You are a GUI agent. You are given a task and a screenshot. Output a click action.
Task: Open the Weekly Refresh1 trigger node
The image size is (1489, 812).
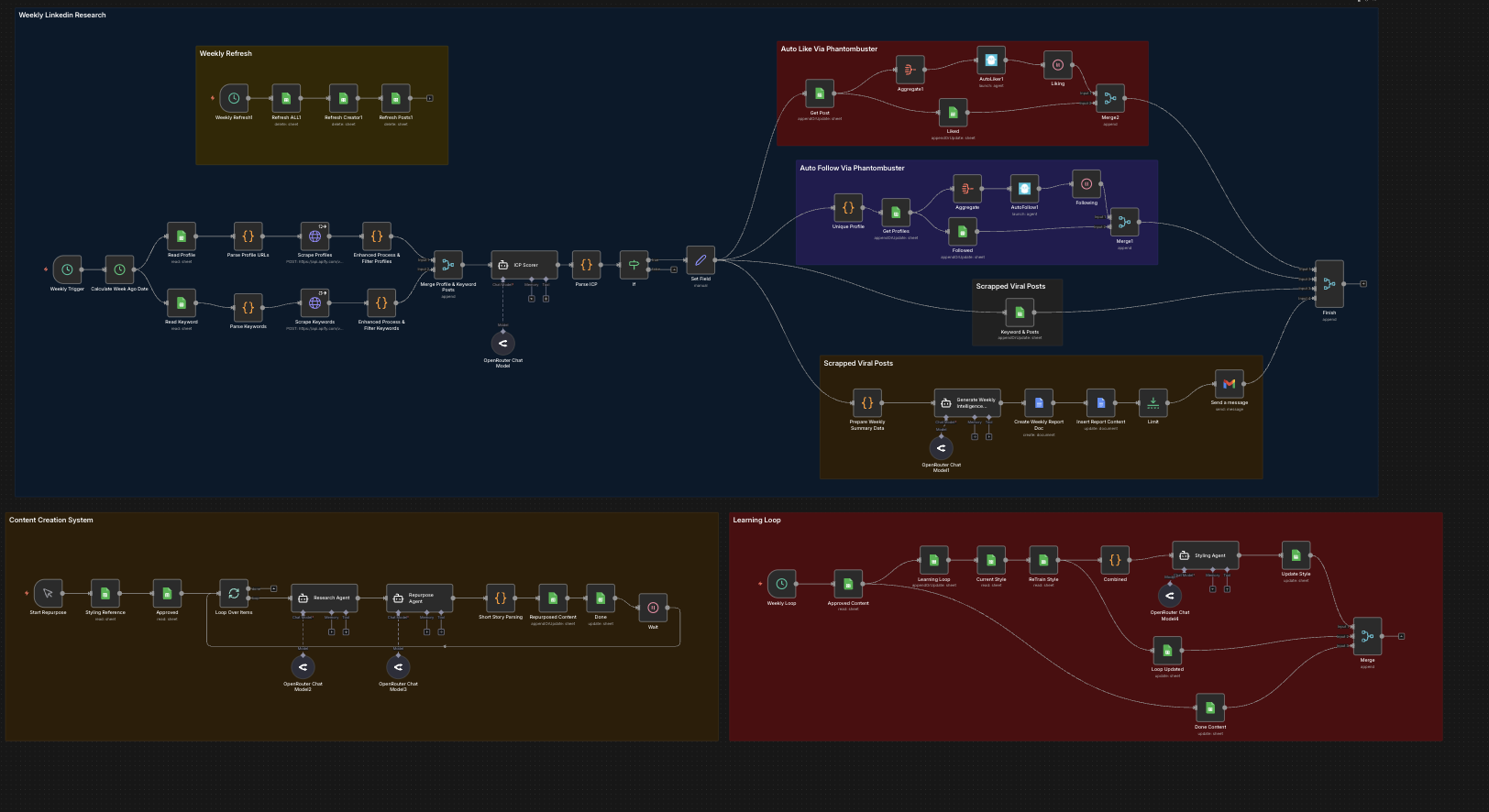click(234, 98)
